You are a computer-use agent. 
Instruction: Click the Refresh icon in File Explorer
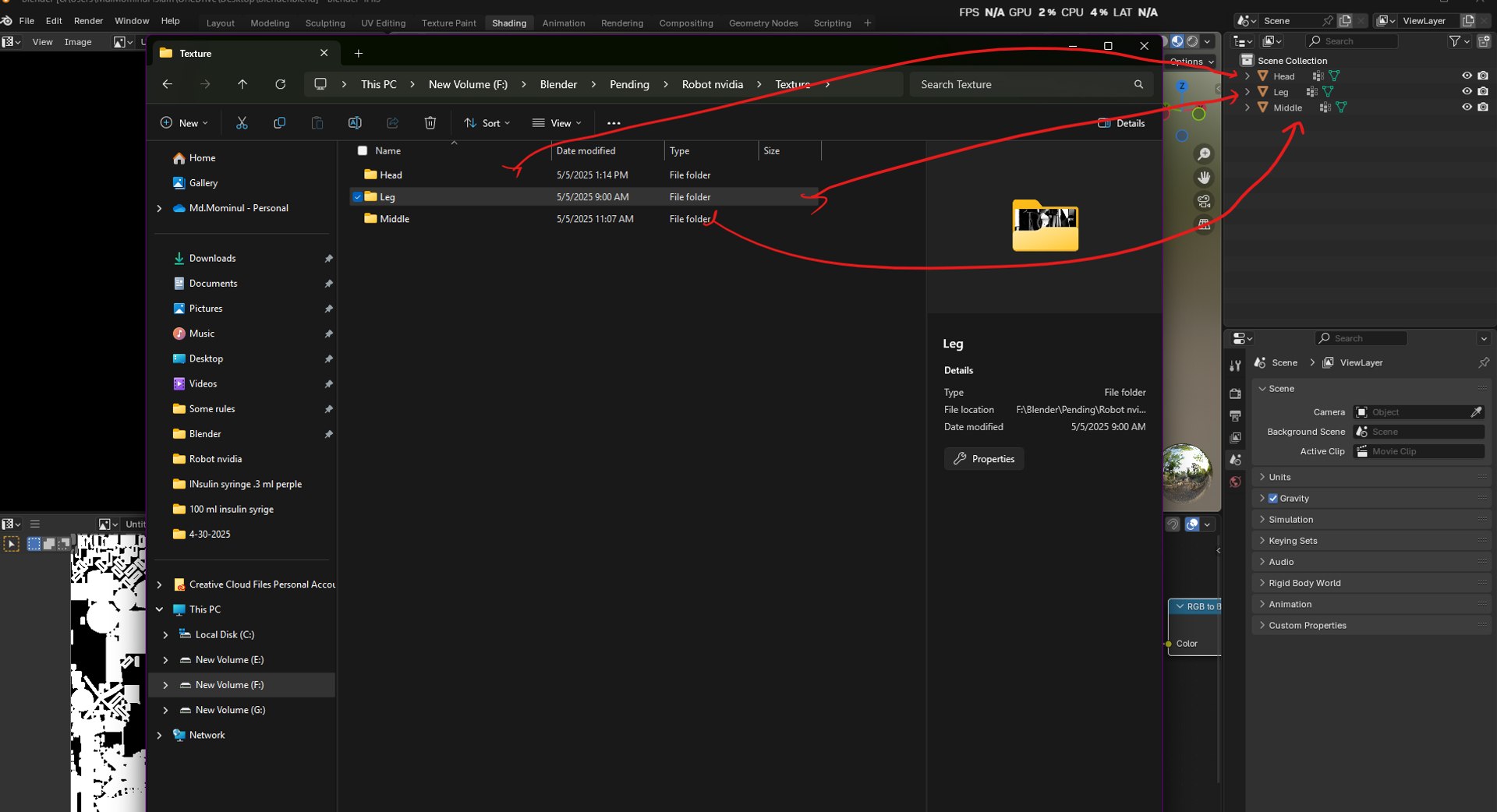click(280, 84)
